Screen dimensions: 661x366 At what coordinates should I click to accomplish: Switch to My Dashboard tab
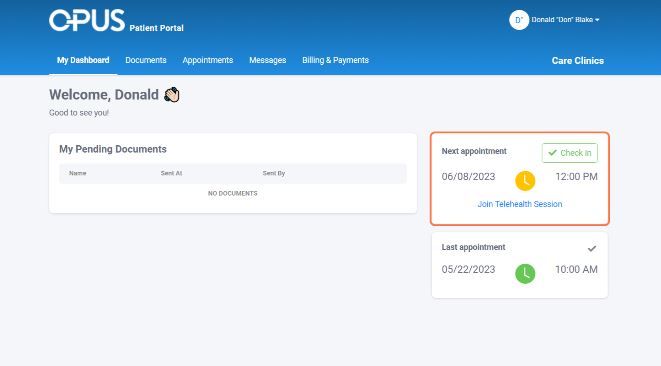(x=83, y=60)
